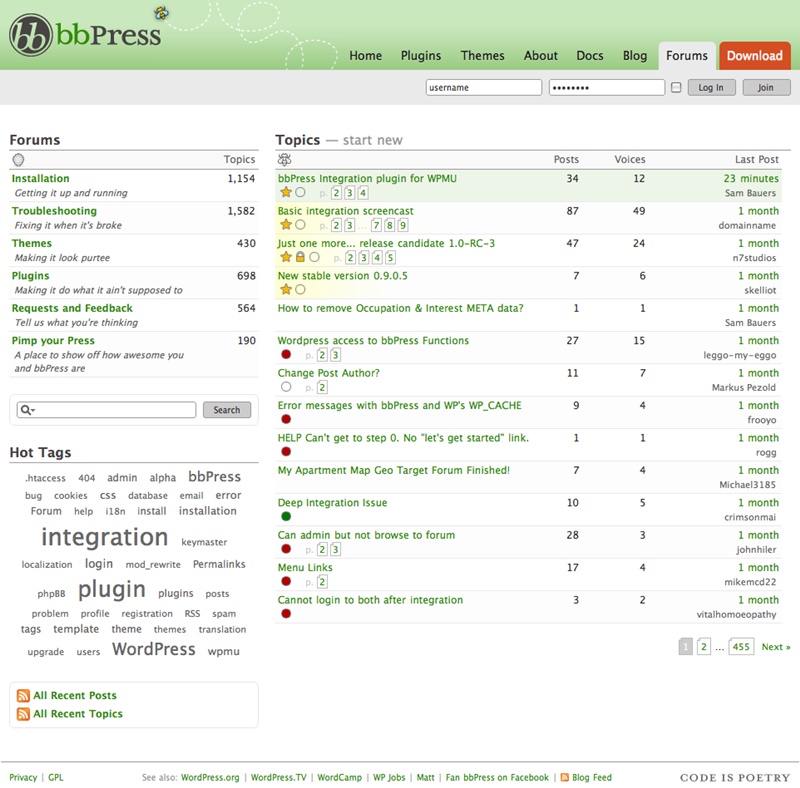The height and width of the screenshot is (788, 800).
Task: Click the star icon under Basic integration screencast
Action: tap(286, 225)
